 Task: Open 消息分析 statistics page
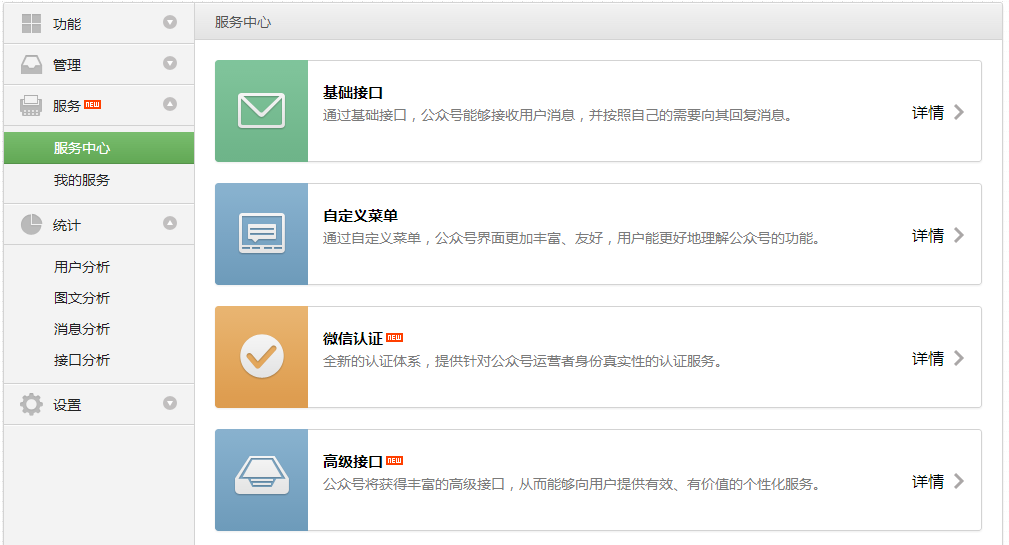[82, 329]
